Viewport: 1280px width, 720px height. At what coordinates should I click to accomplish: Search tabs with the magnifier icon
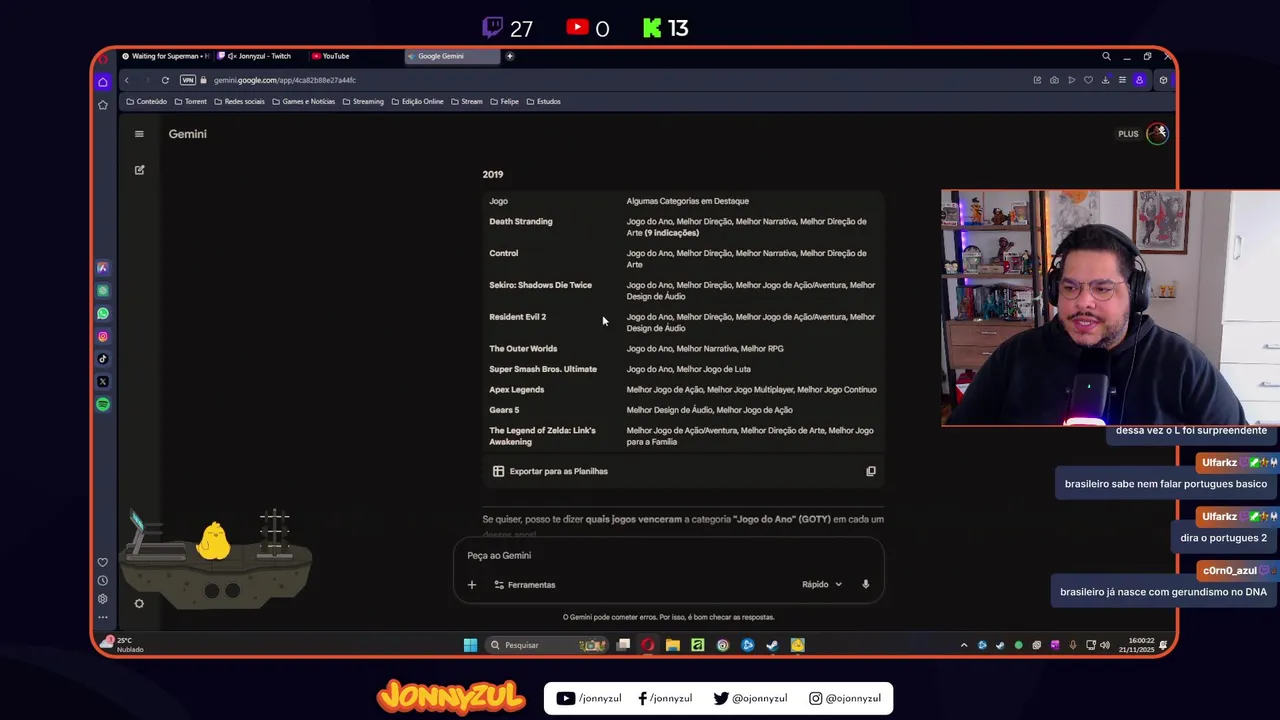click(1106, 56)
